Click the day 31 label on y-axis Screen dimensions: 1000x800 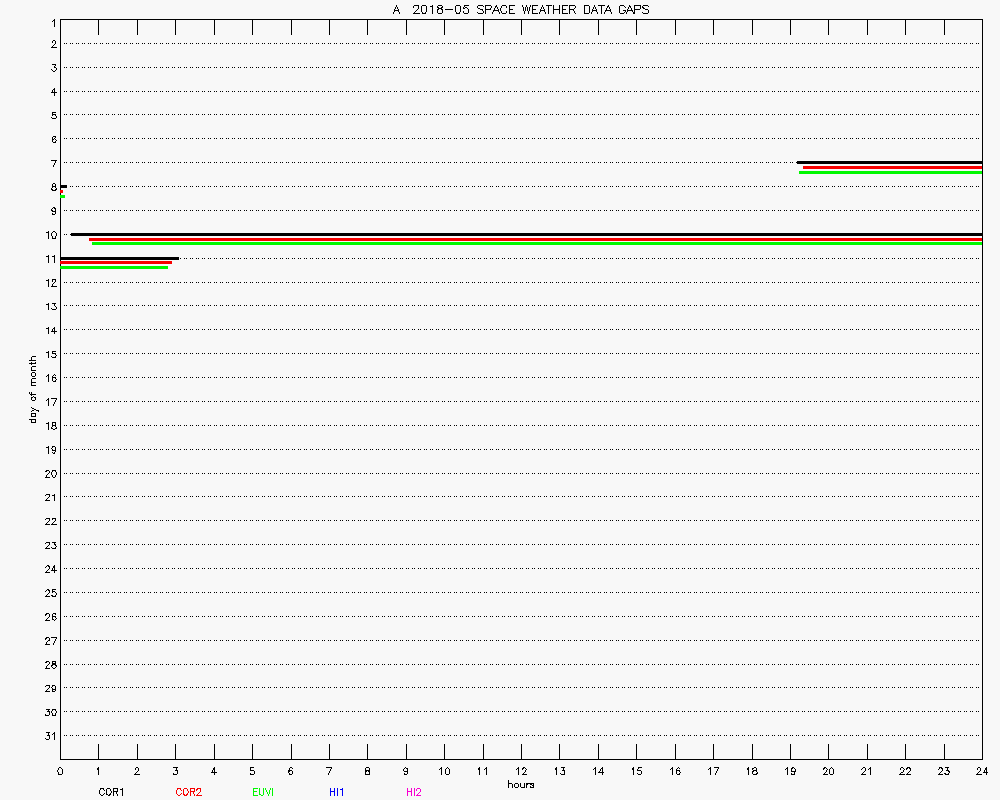[49, 736]
